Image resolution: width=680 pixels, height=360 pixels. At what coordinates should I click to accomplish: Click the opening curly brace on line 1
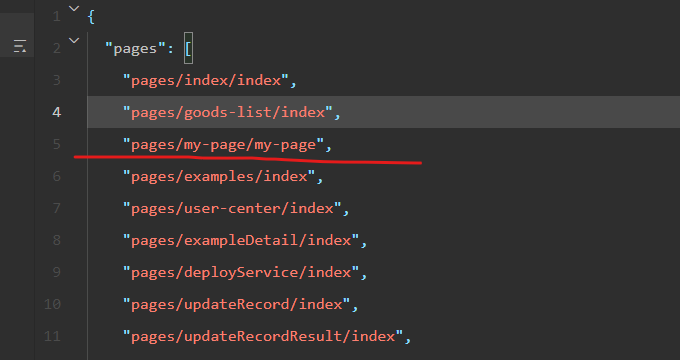point(91,16)
